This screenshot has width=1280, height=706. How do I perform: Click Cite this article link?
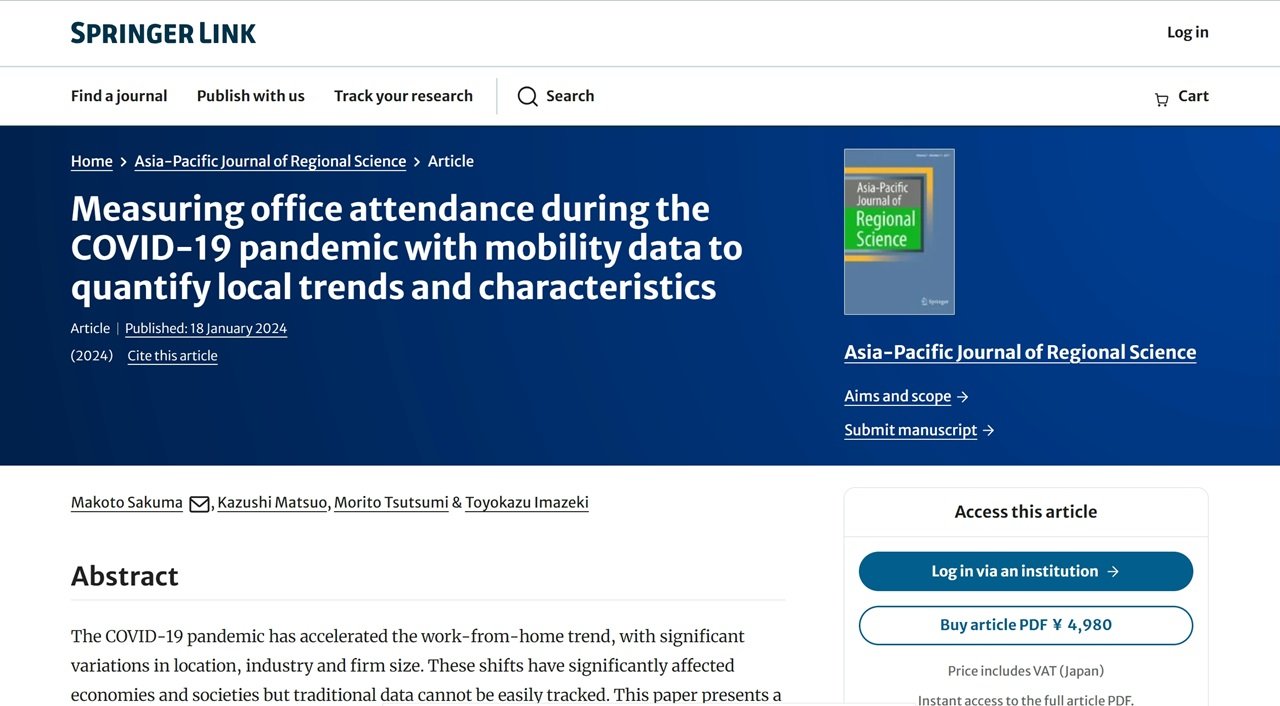tap(172, 356)
